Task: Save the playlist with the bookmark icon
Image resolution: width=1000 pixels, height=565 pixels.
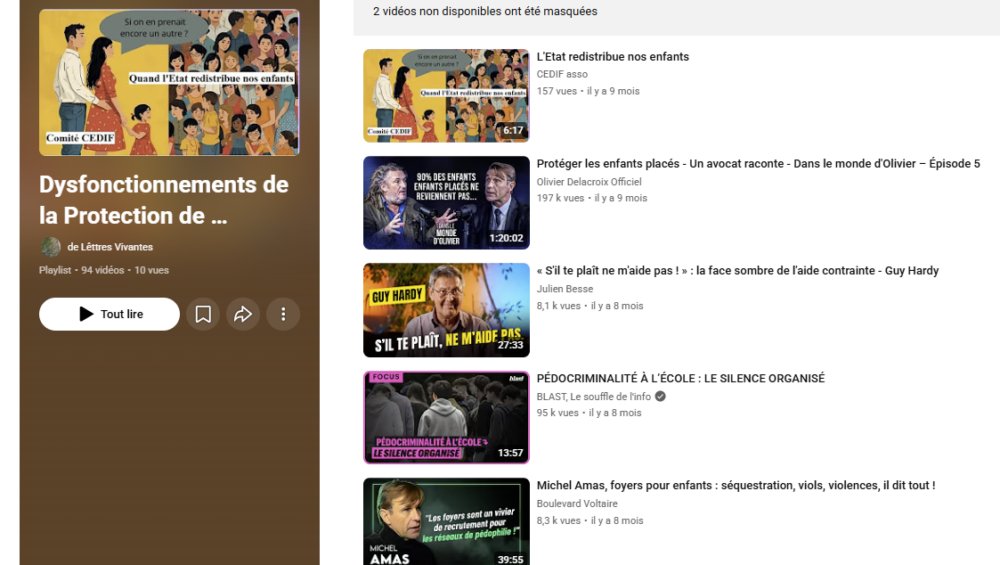Action: click(203, 314)
